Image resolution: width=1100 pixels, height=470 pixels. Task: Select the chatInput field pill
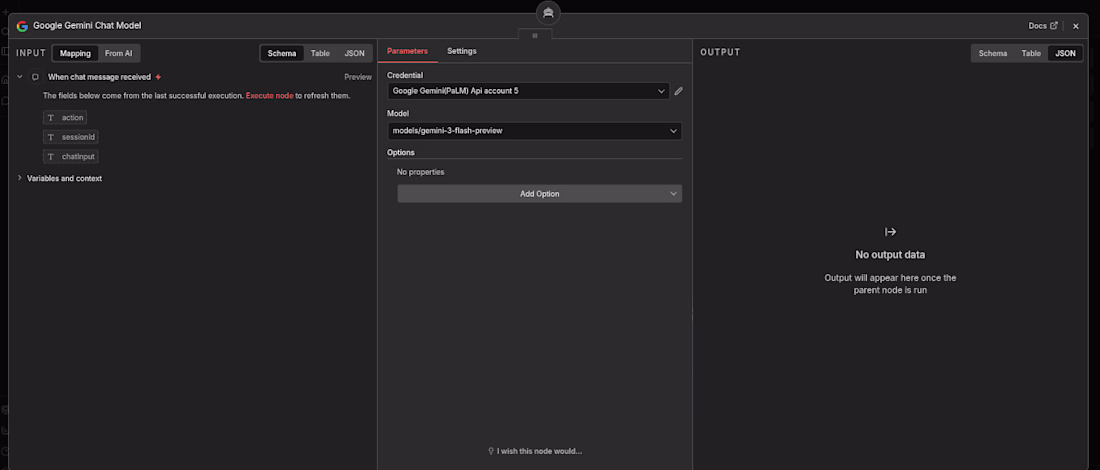[70, 156]
